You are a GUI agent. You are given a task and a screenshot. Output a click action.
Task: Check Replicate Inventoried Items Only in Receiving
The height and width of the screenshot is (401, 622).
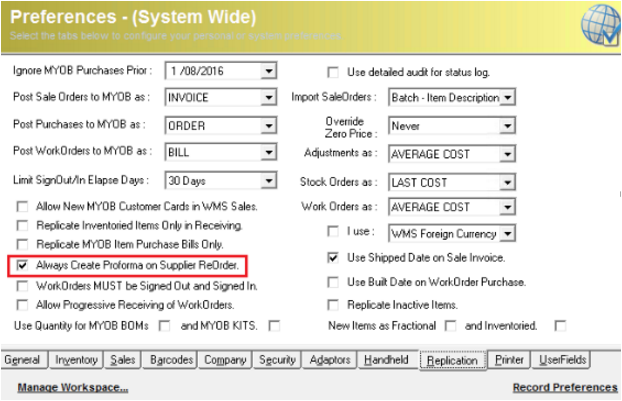tap(22, 226)
